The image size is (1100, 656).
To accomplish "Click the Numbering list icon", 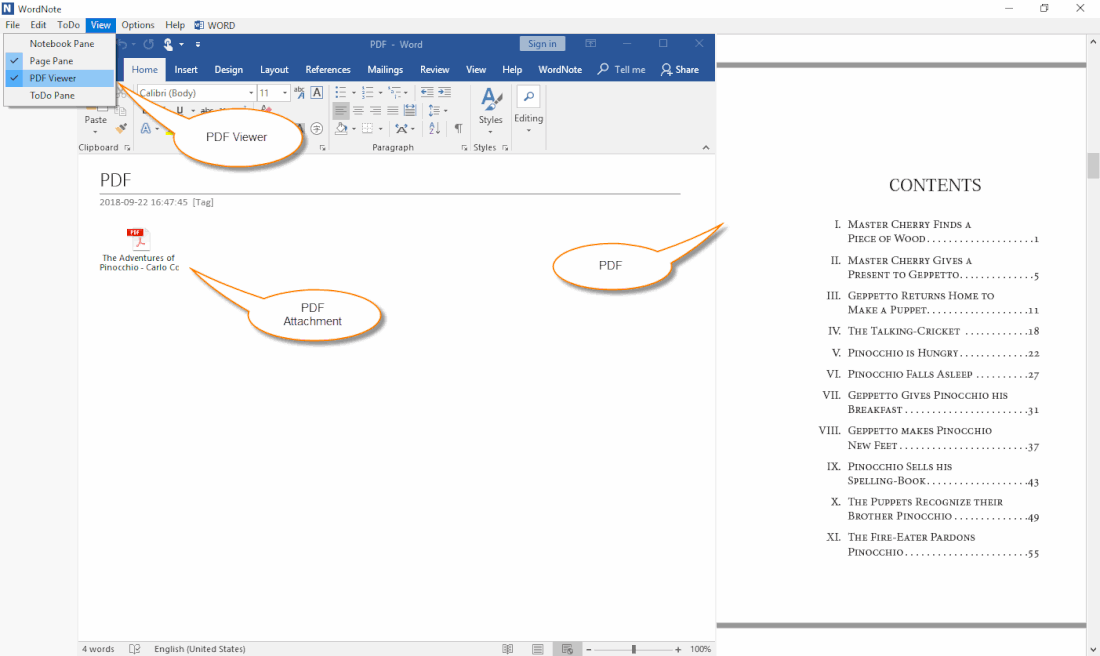I will click(x=368, y=92).
